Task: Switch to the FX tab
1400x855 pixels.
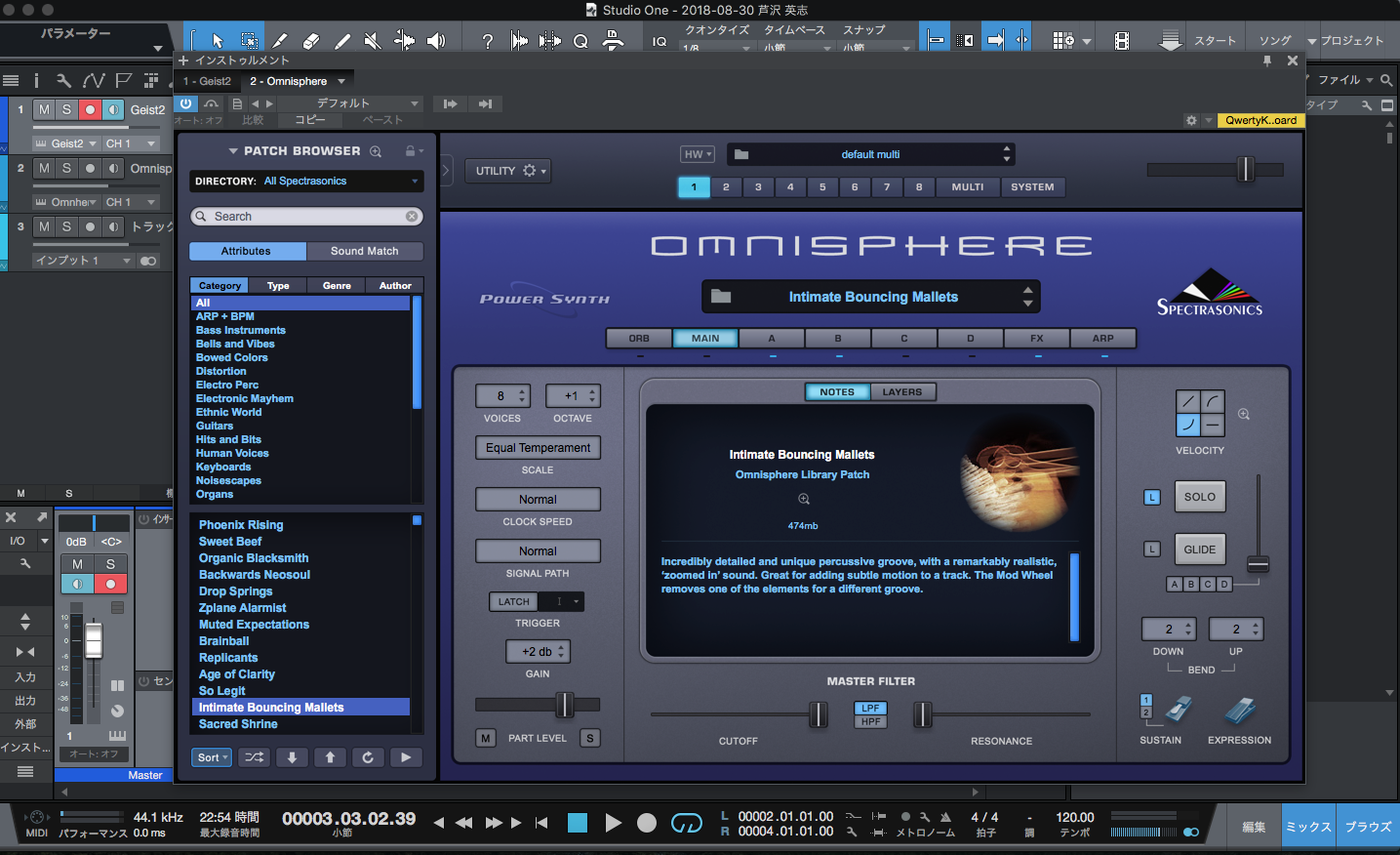Action: click(x=1037, y=339)
